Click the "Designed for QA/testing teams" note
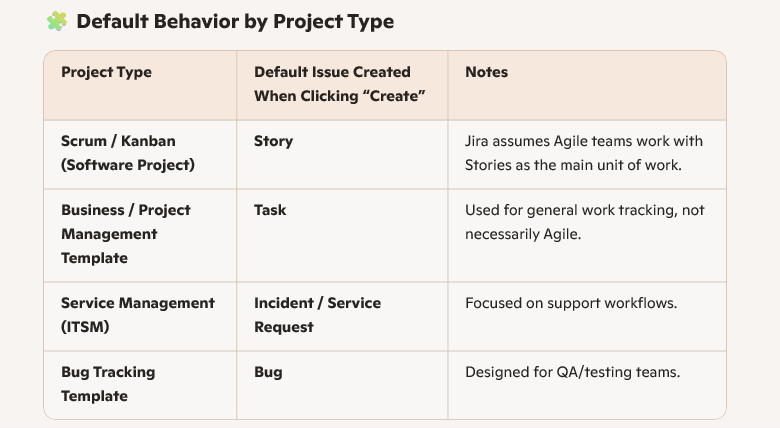 [572, 372]
